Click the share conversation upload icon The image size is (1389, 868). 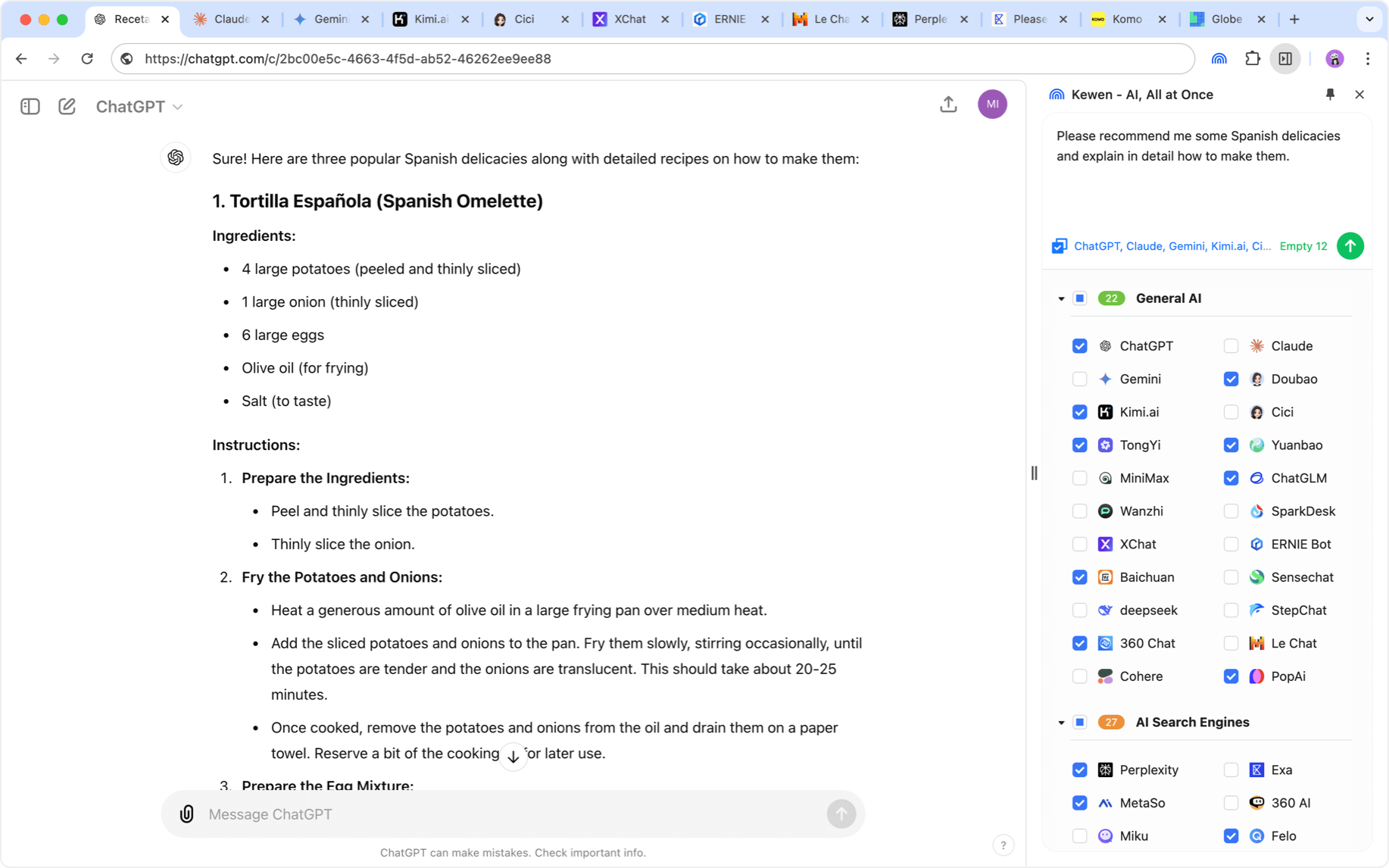[948, 105]
